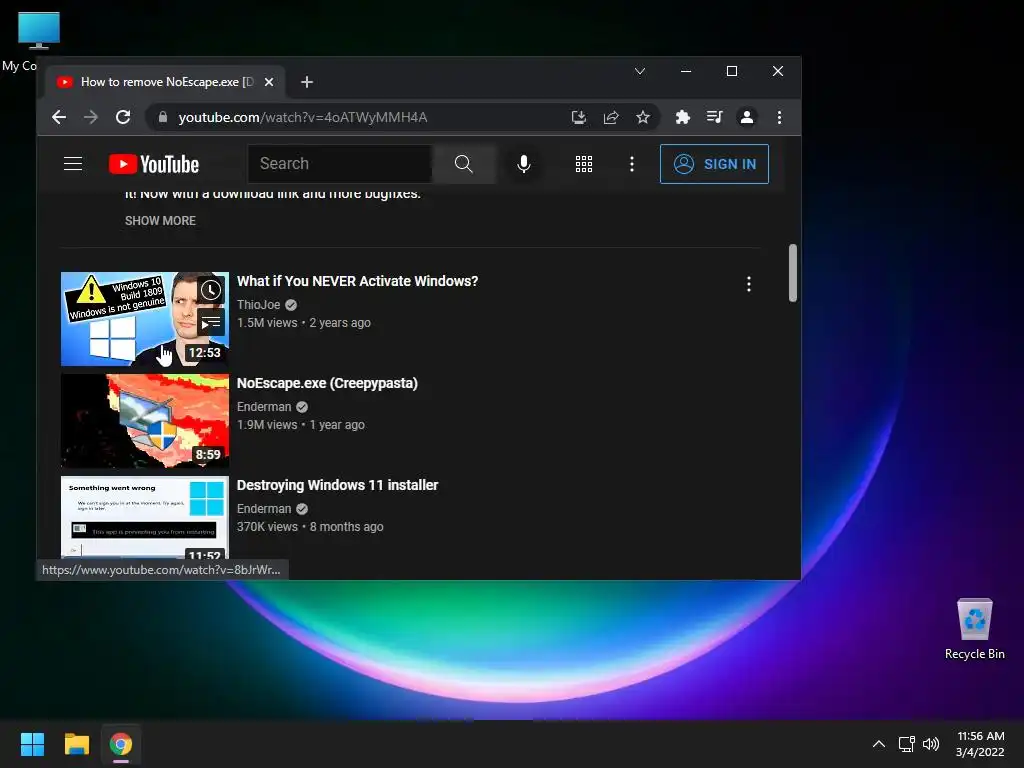The height and width of the screenshot is (768, 1024).
Task: Open Chrome profile avatar
Action: click(746, 117)
